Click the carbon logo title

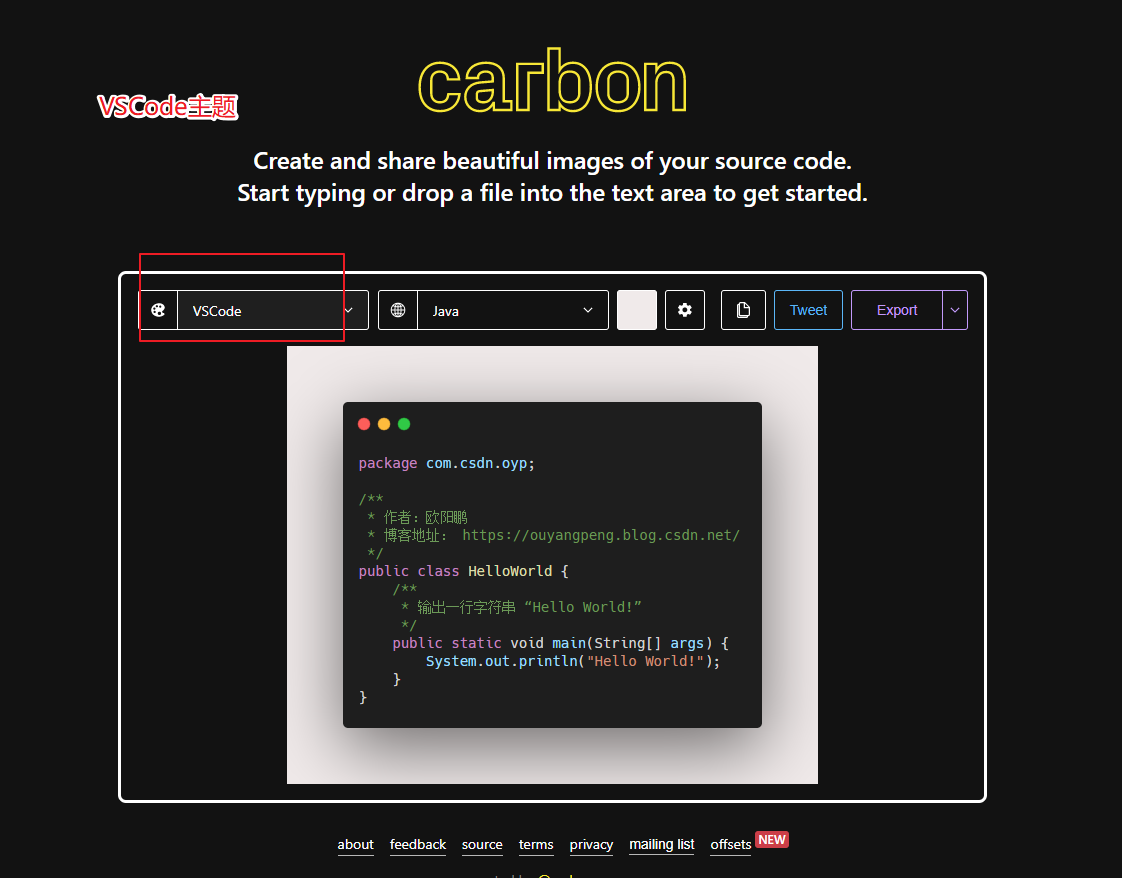pos(552,82)
